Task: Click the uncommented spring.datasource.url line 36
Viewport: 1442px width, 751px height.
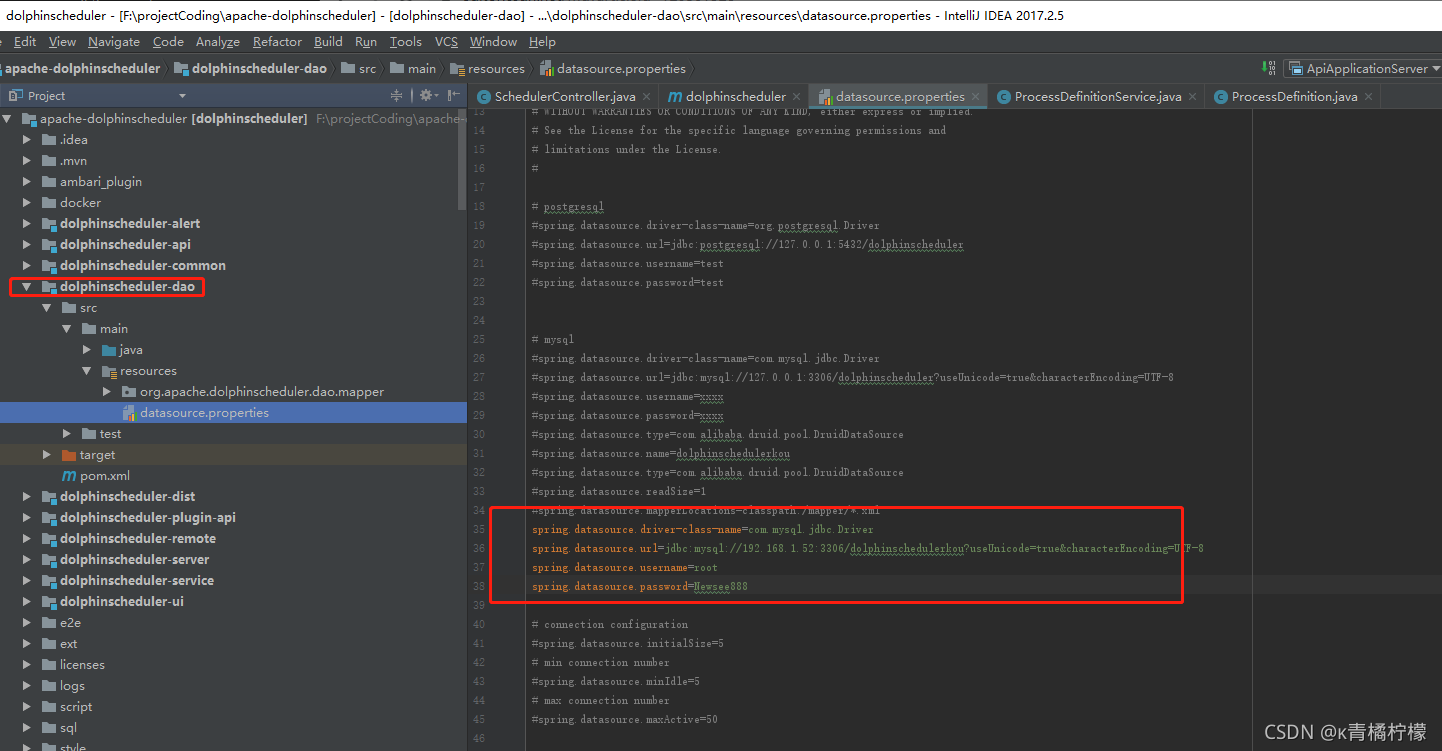Action: (868, 548)
